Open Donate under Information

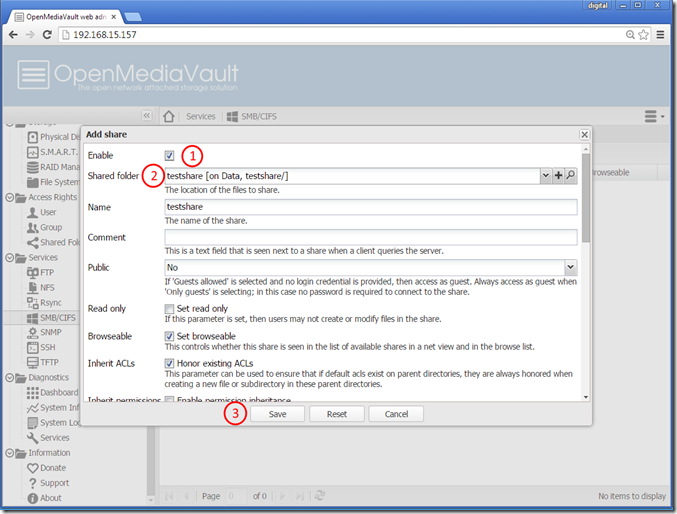click(47, 468)
